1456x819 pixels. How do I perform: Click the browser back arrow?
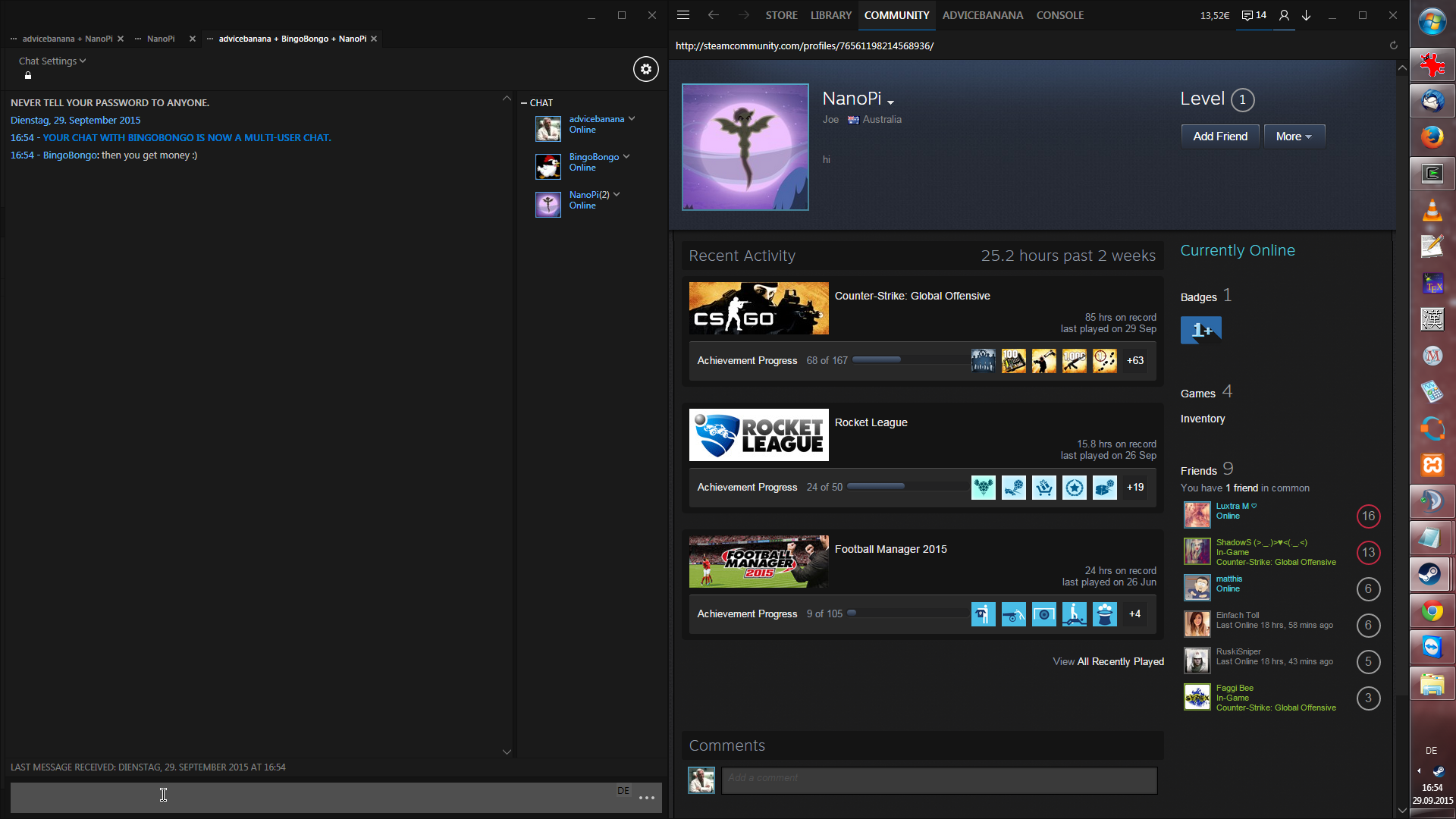point(713,15)
